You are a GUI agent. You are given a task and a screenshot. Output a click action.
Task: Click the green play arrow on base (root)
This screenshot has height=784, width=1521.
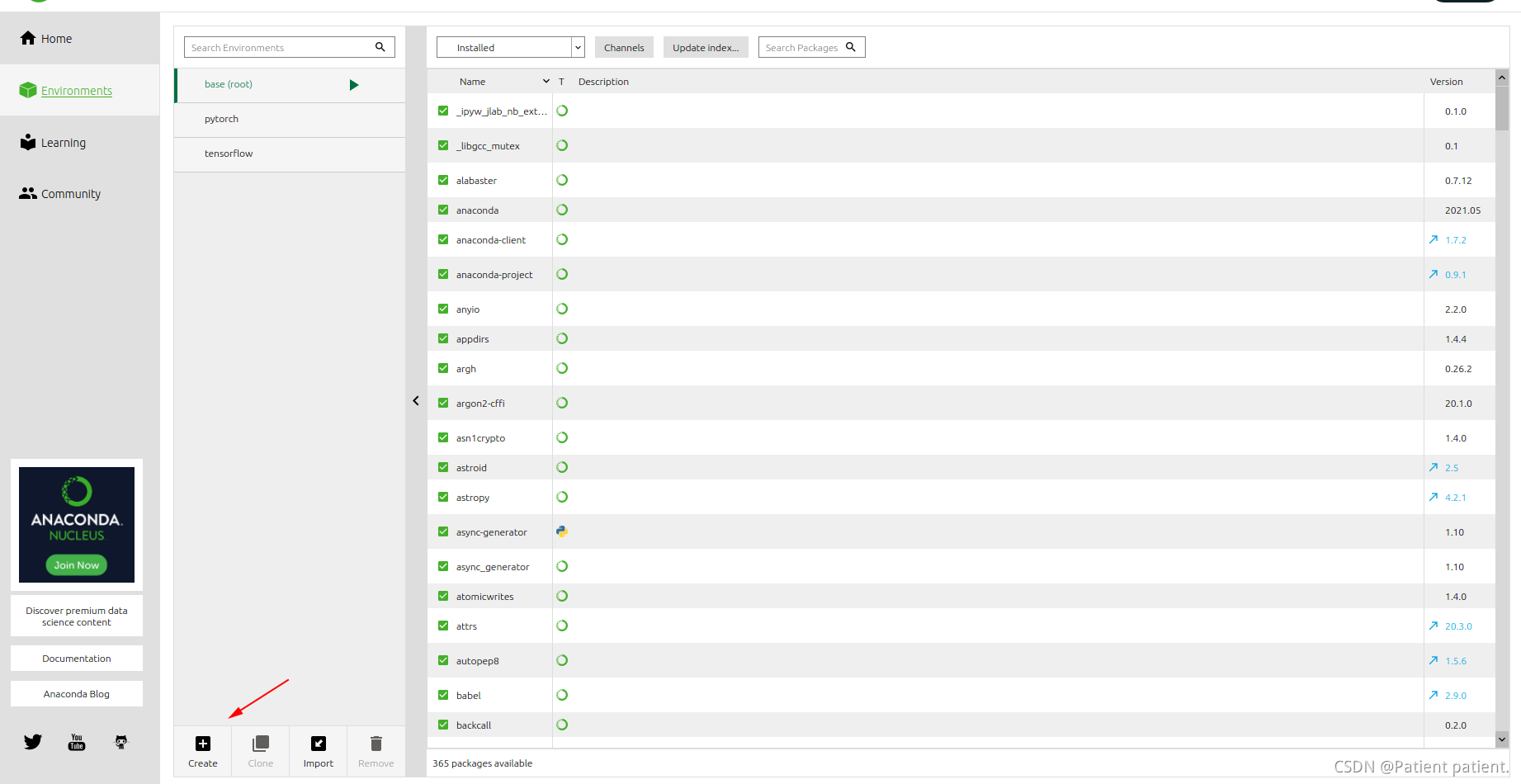[x=354, y=85]
